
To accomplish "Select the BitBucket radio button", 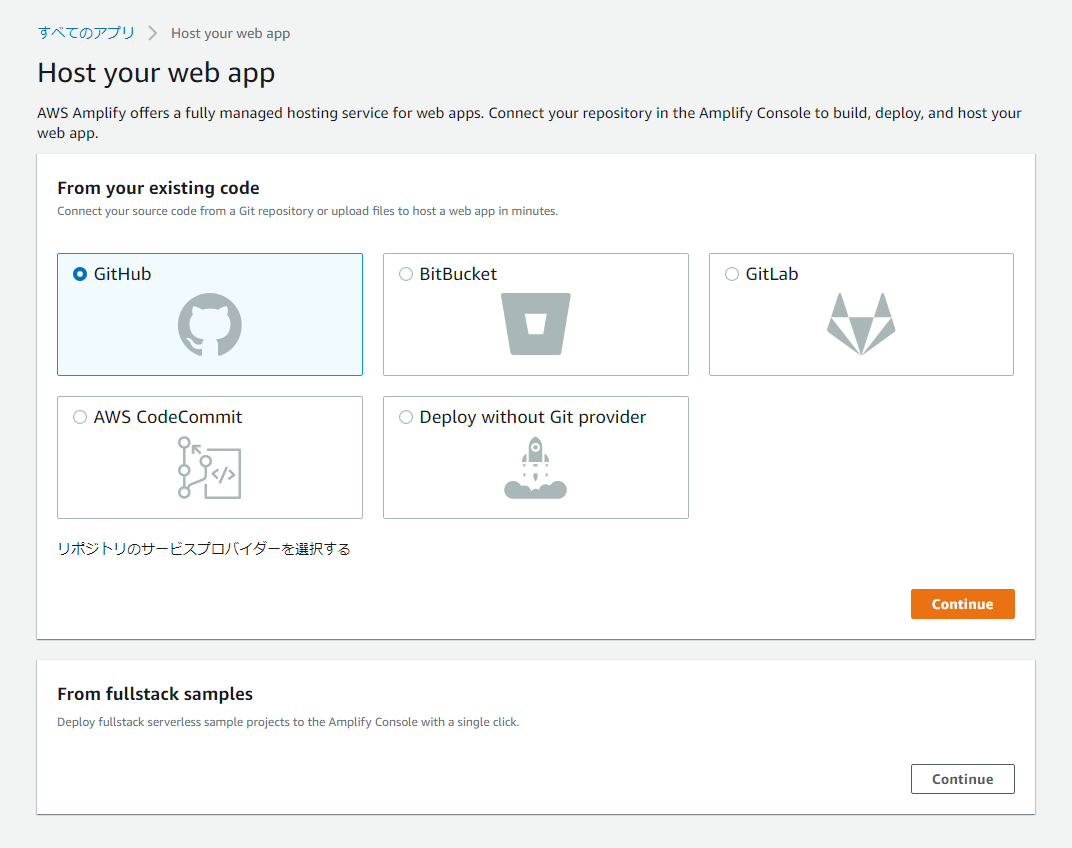I will [406, 274].
